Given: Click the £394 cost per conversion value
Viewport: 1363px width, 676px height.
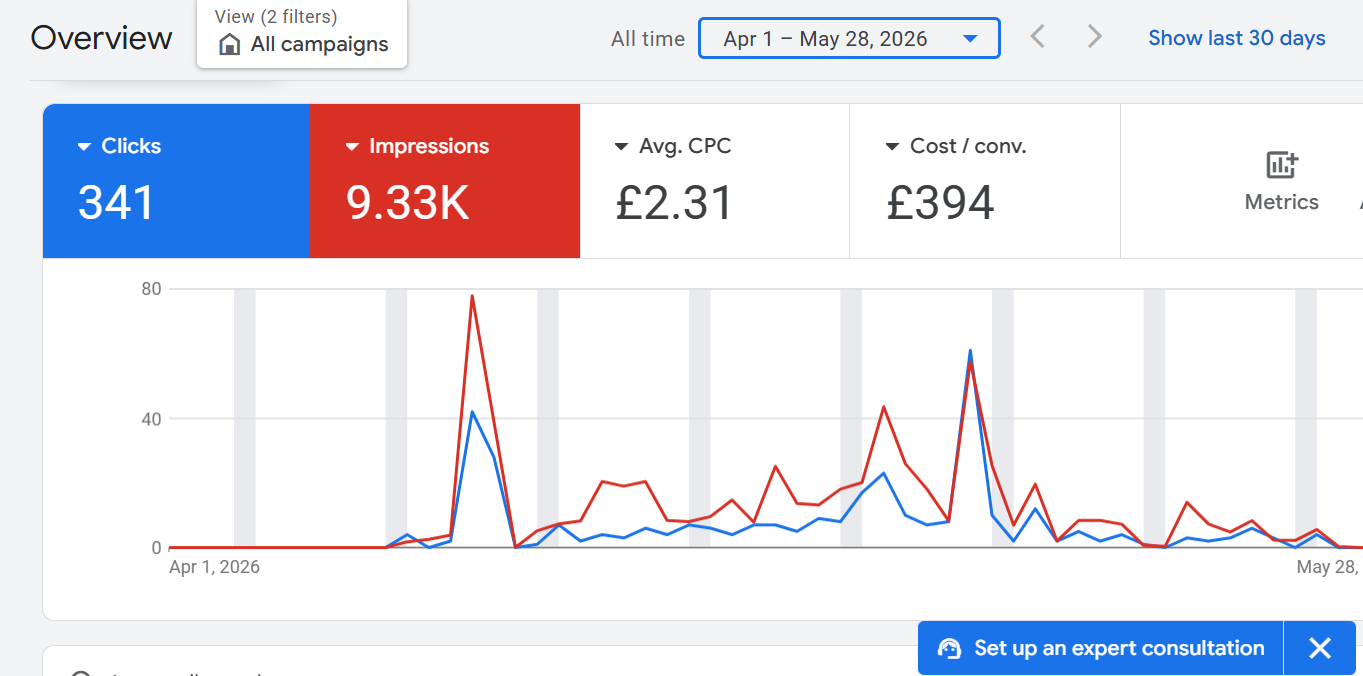Looking at the screenshot, I should tap(940, 203).
